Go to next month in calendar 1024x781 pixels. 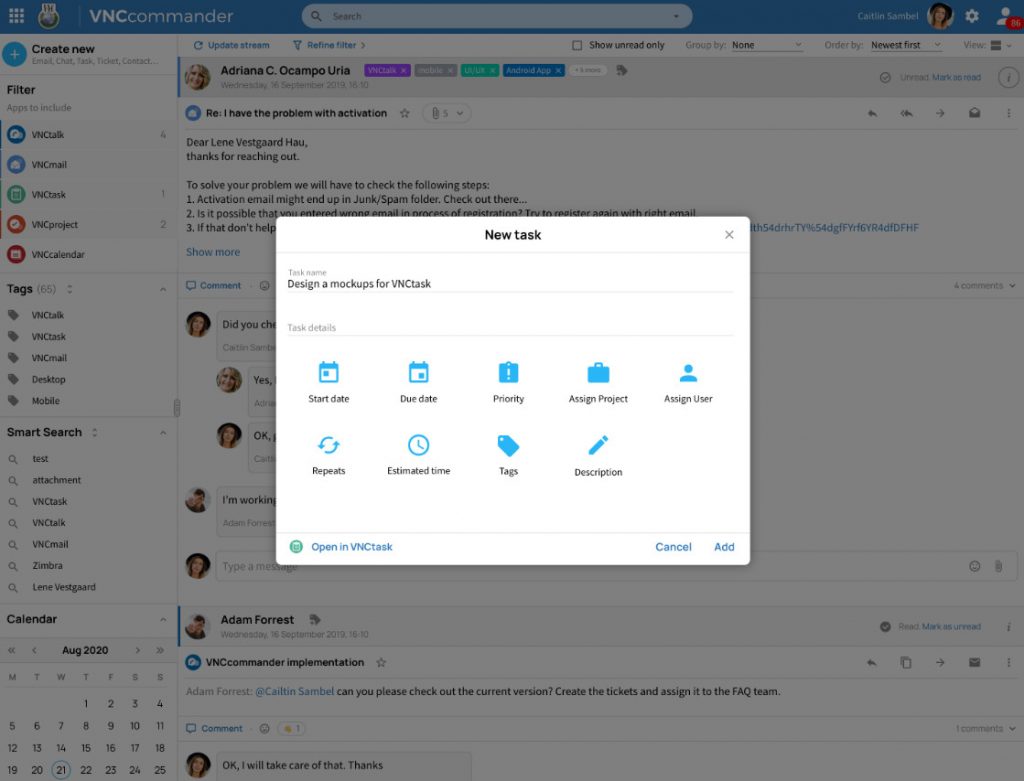point(137,650)
